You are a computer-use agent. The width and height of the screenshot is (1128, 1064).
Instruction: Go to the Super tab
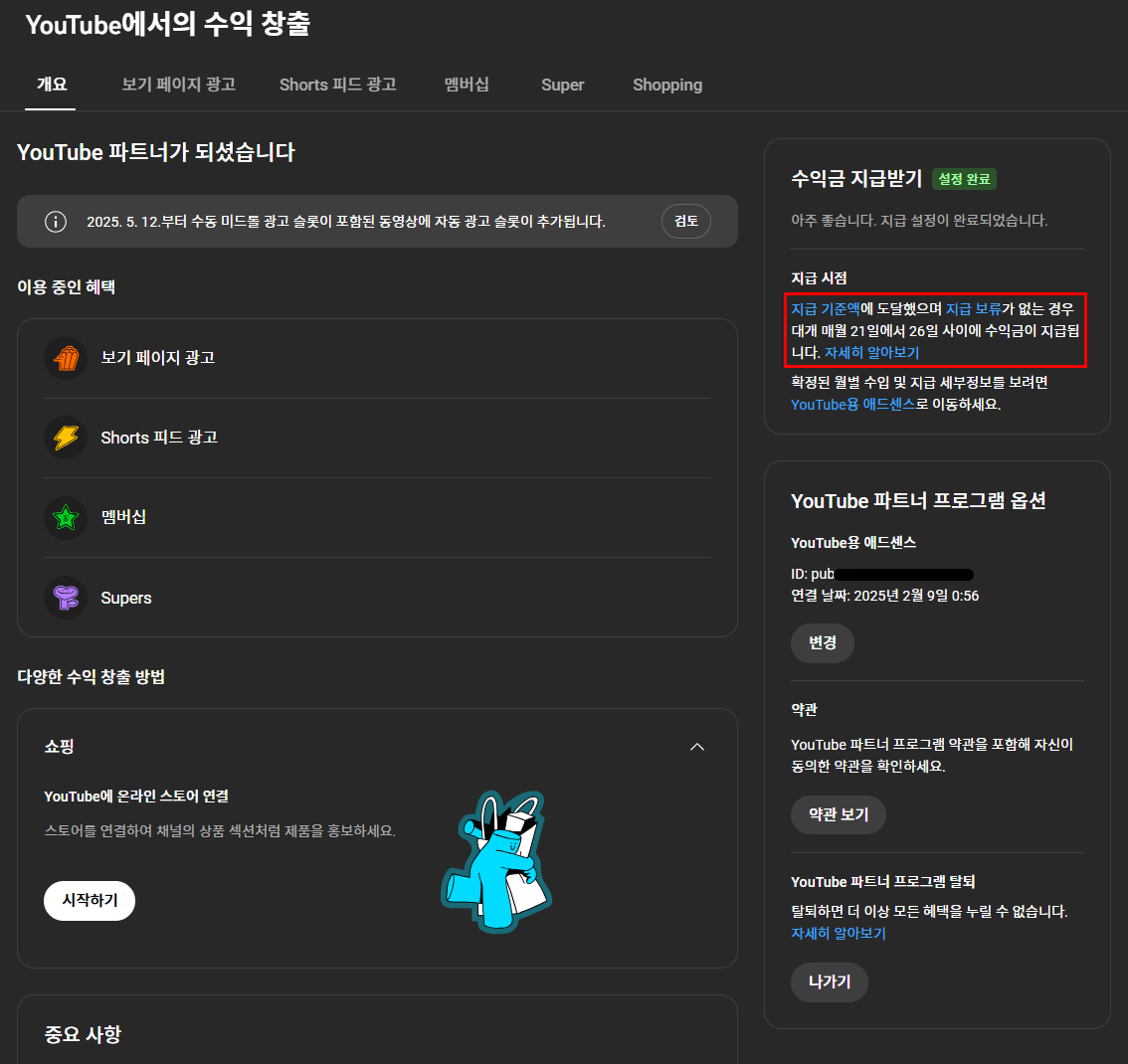pos(563,85)
